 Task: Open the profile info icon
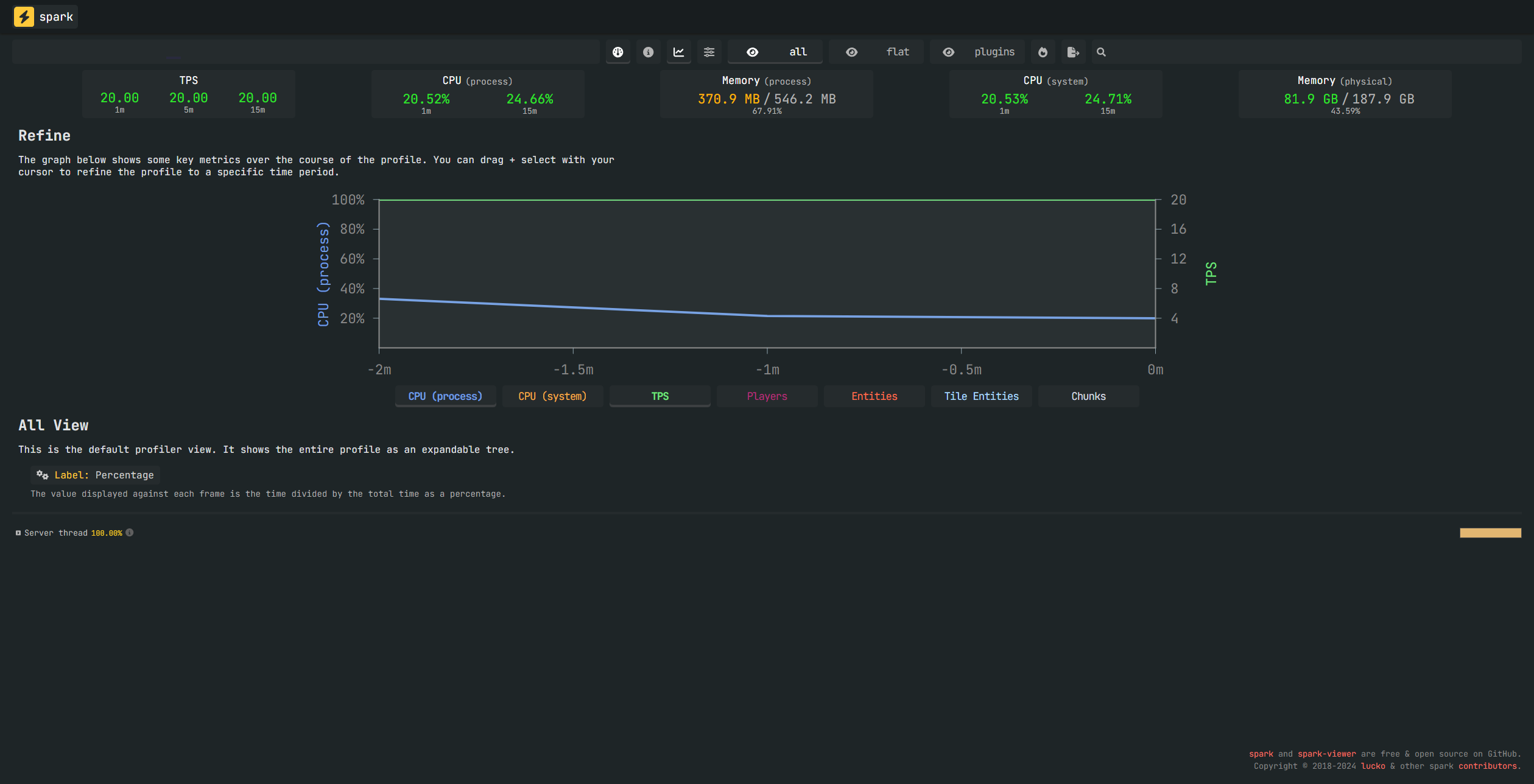coord(648,52)
